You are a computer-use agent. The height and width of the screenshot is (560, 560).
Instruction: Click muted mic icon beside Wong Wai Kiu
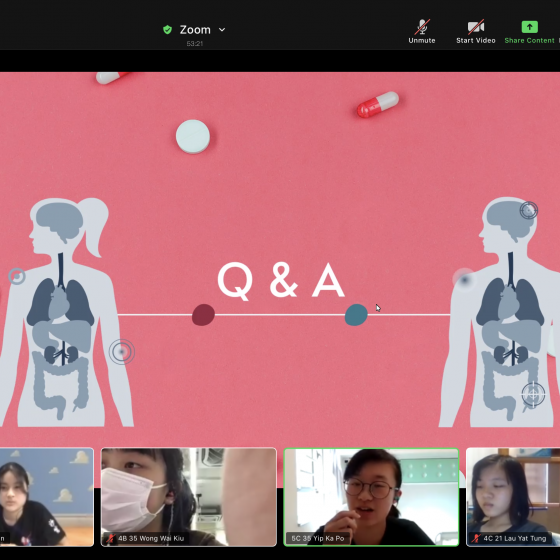pyautogui.click(x=111, y=538)
